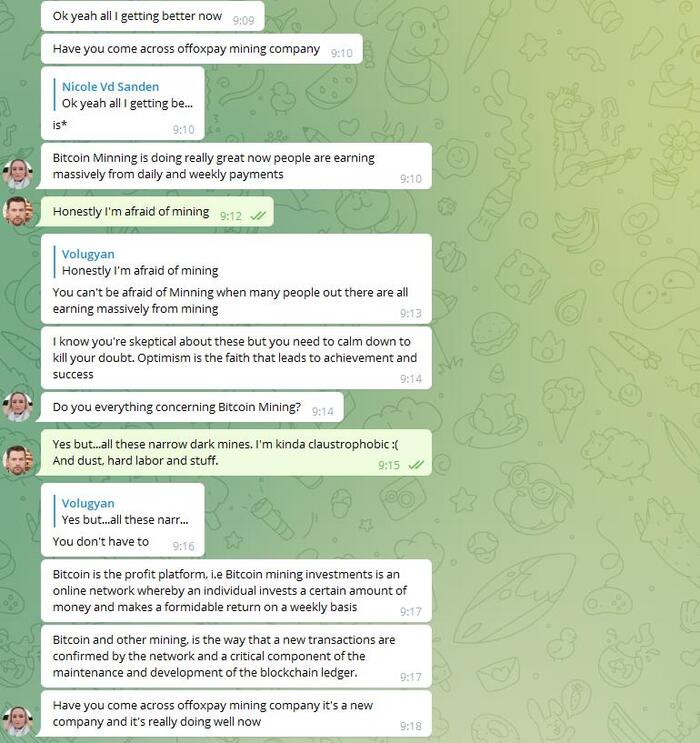Click message about blockchain ledger maintenance
The height and width of the screenshot is (743, 700).
pos(236,656)
